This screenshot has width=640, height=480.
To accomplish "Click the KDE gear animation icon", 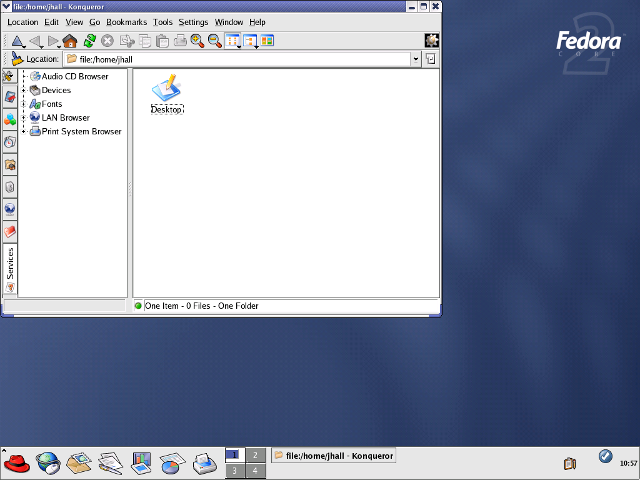I will click(431, 41).
